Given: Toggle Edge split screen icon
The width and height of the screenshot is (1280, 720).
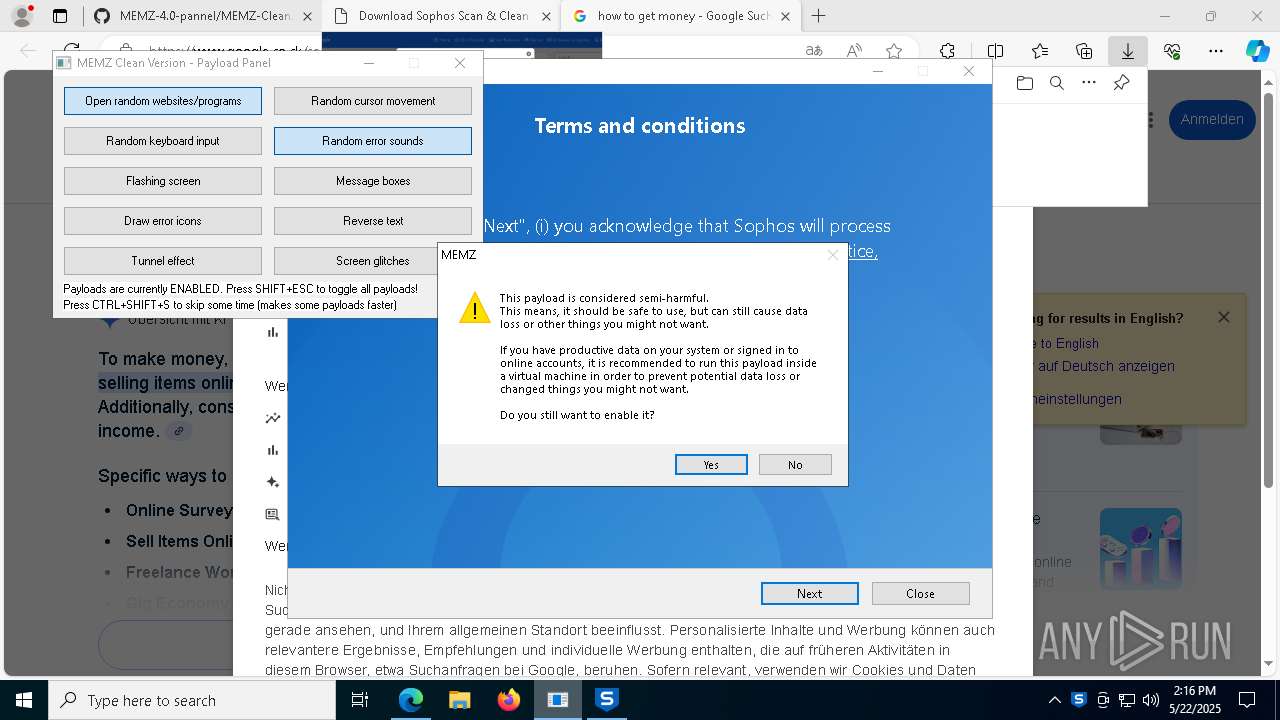Looking at the screenshot, I should tap(996, 51).
